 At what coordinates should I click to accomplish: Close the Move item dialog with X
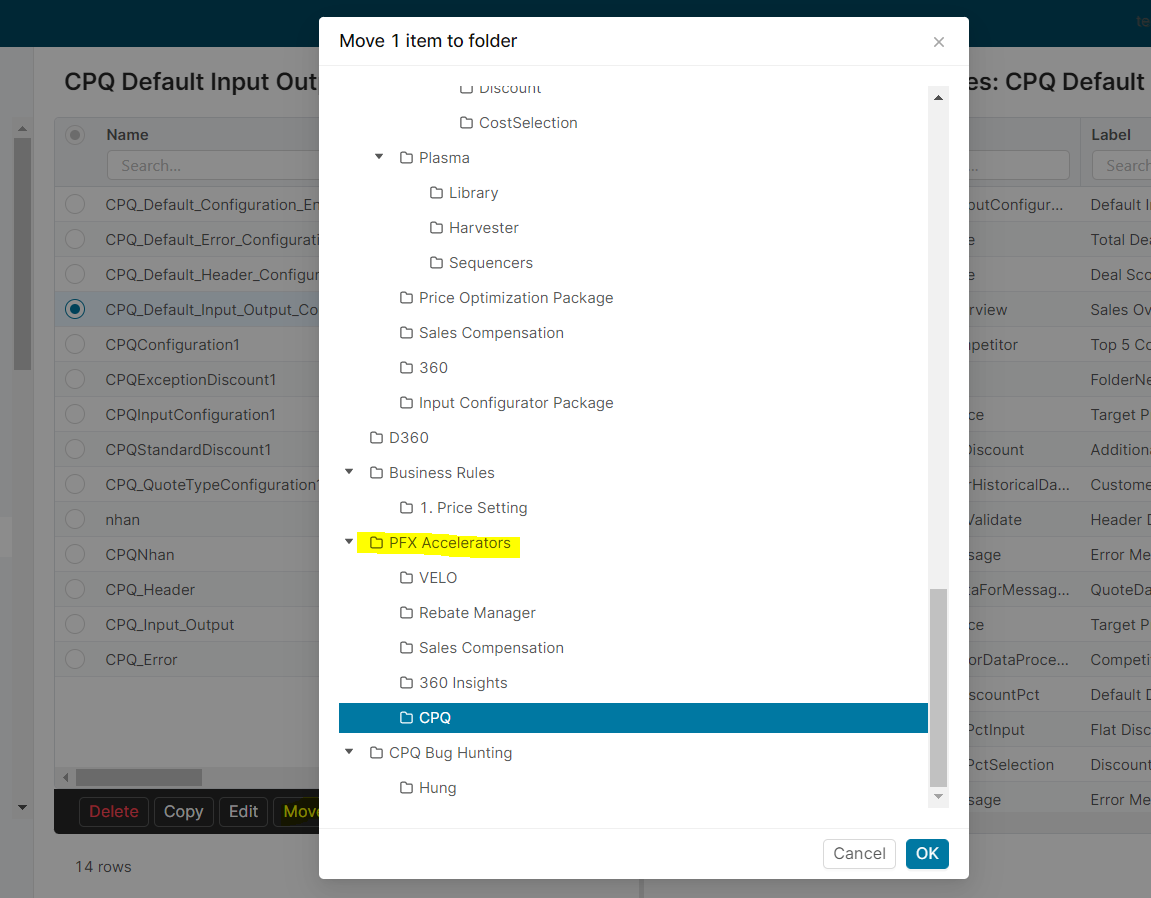click(938, 42)
